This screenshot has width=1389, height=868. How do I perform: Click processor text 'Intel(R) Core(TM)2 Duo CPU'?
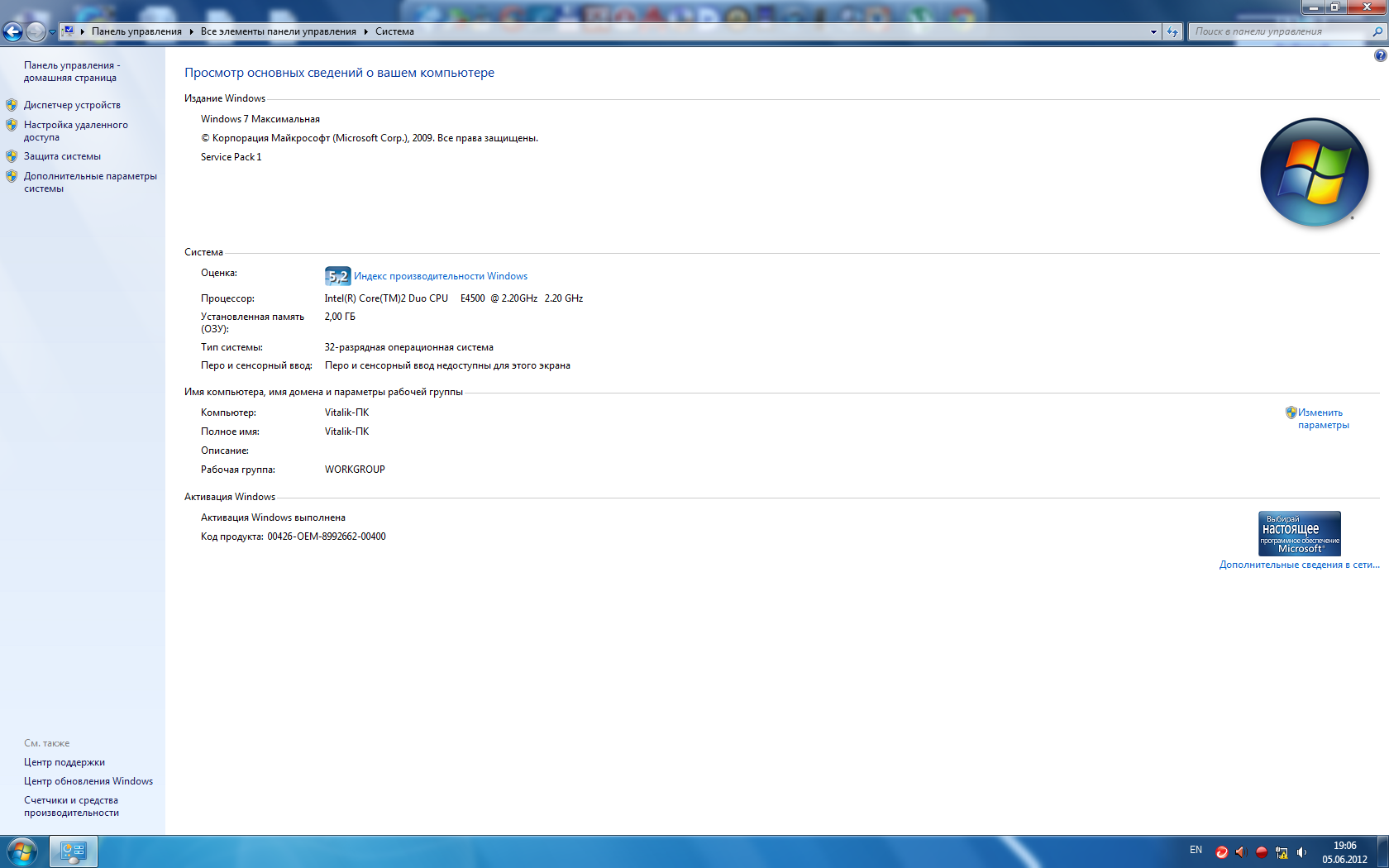[386, 298]
